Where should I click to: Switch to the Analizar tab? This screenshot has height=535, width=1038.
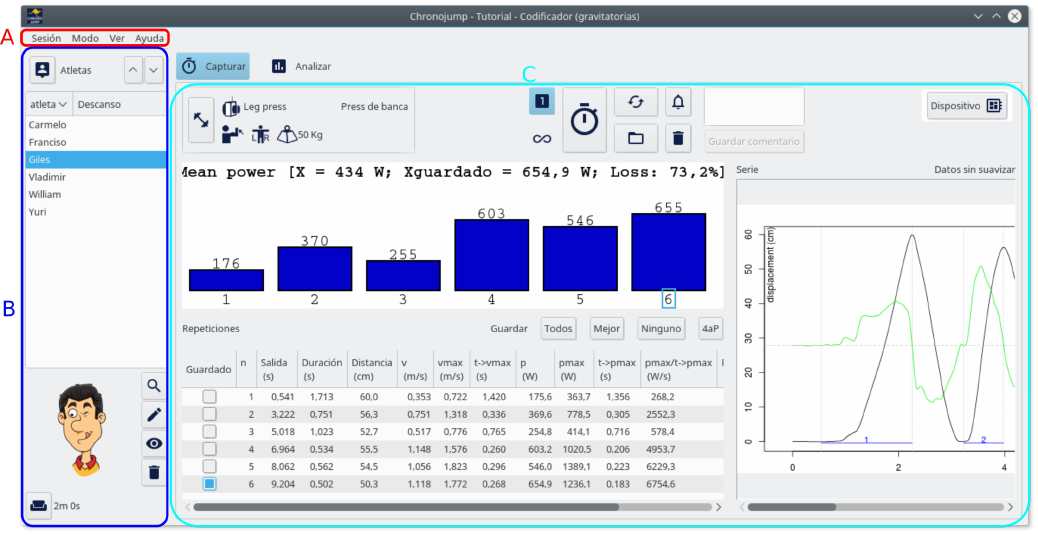301,67
